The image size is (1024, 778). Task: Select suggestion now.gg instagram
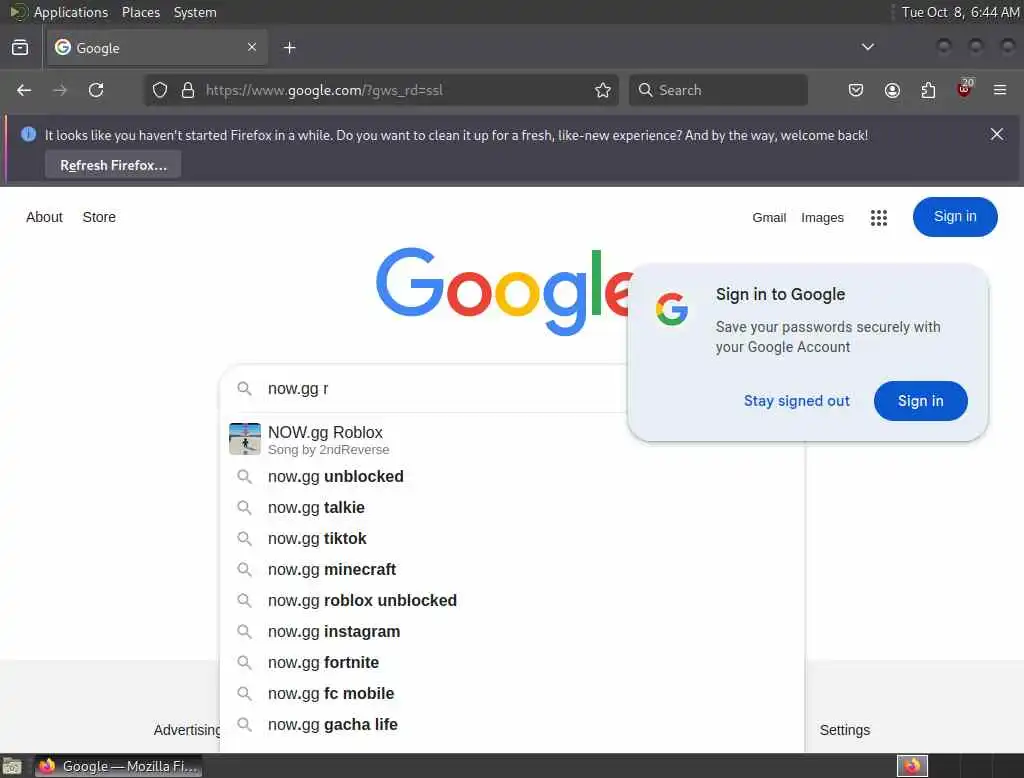(512, 632)
